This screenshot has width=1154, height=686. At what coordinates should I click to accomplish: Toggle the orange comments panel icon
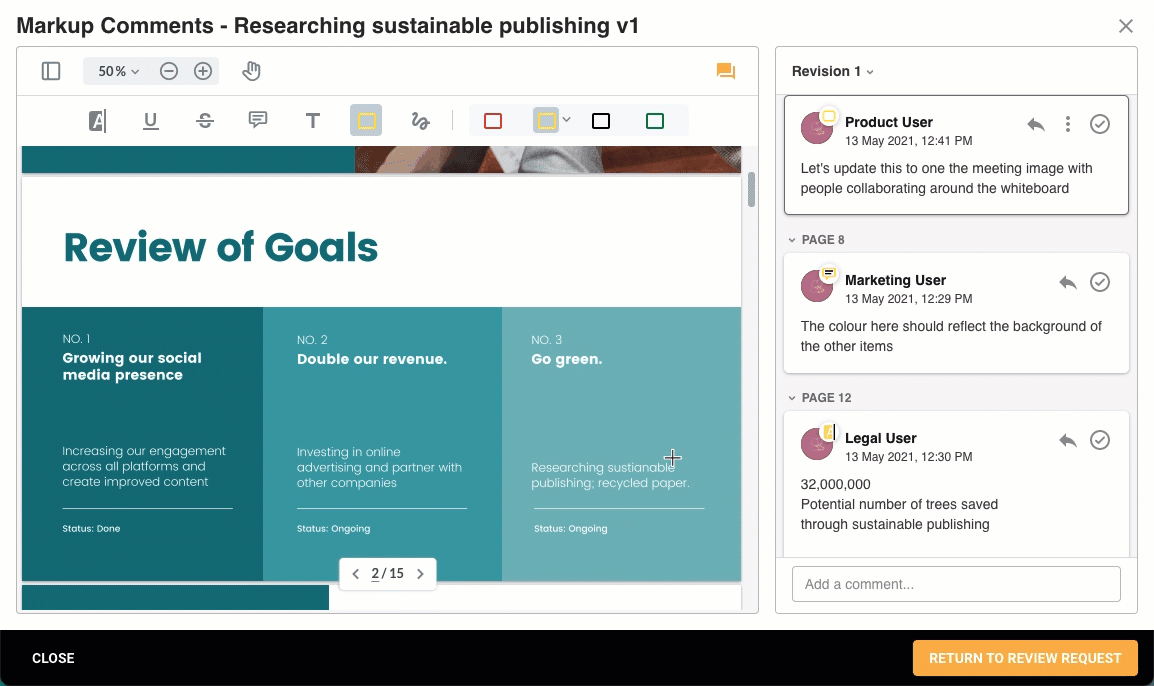[726, 71]
